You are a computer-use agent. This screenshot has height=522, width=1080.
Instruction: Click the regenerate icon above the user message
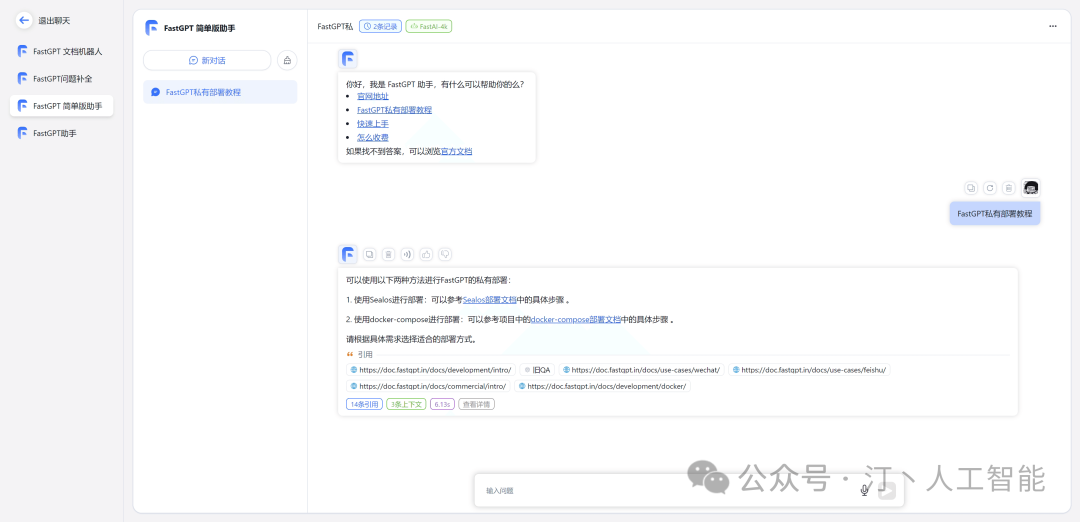point(990,188)
